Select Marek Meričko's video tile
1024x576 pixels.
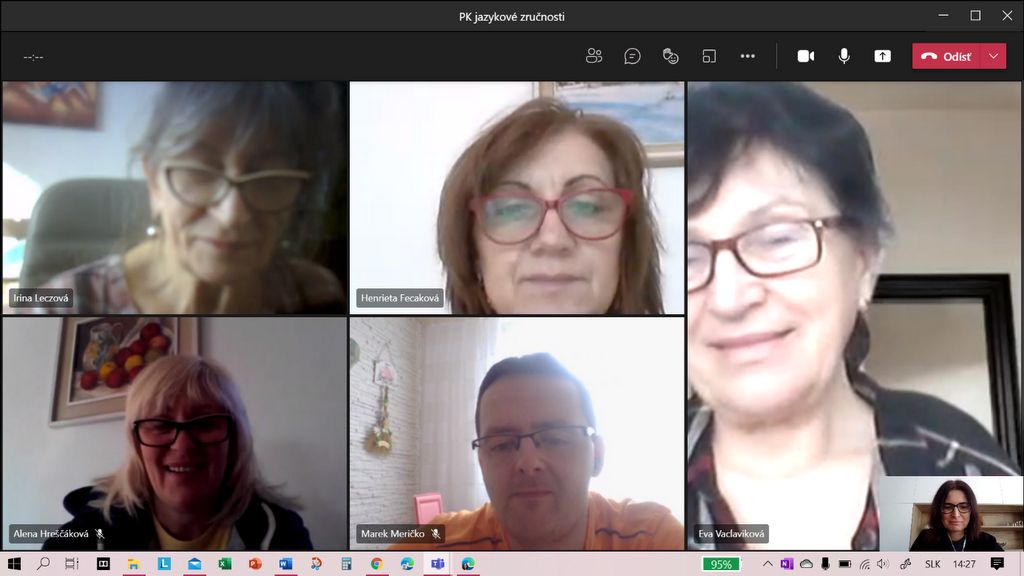(x=517, y=434)
